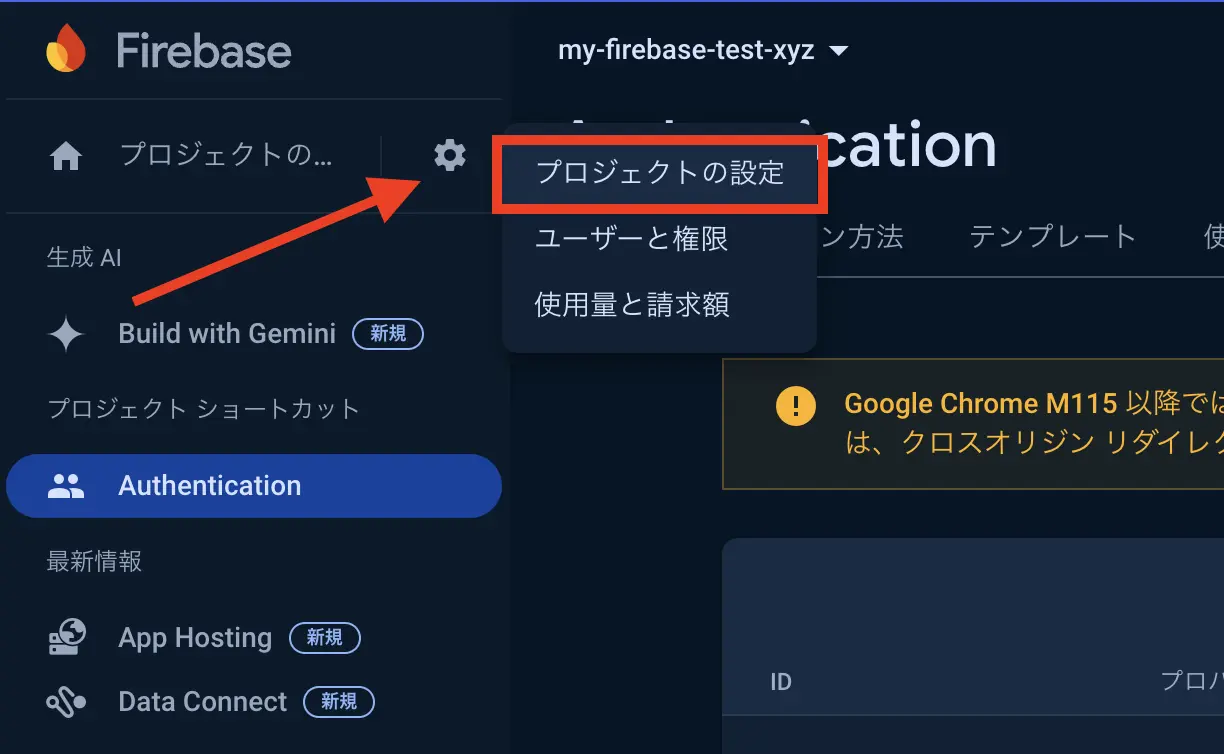Click the 新規 badge beside Build with Gemini
The image size is (1224, 754).
pos(388,334)
